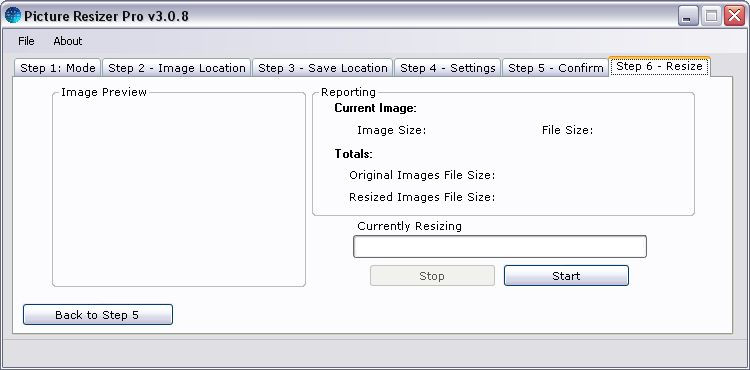Viewport: 750px width, 370px height.
Task: Click the window title bar text
Action: [106, 16]
